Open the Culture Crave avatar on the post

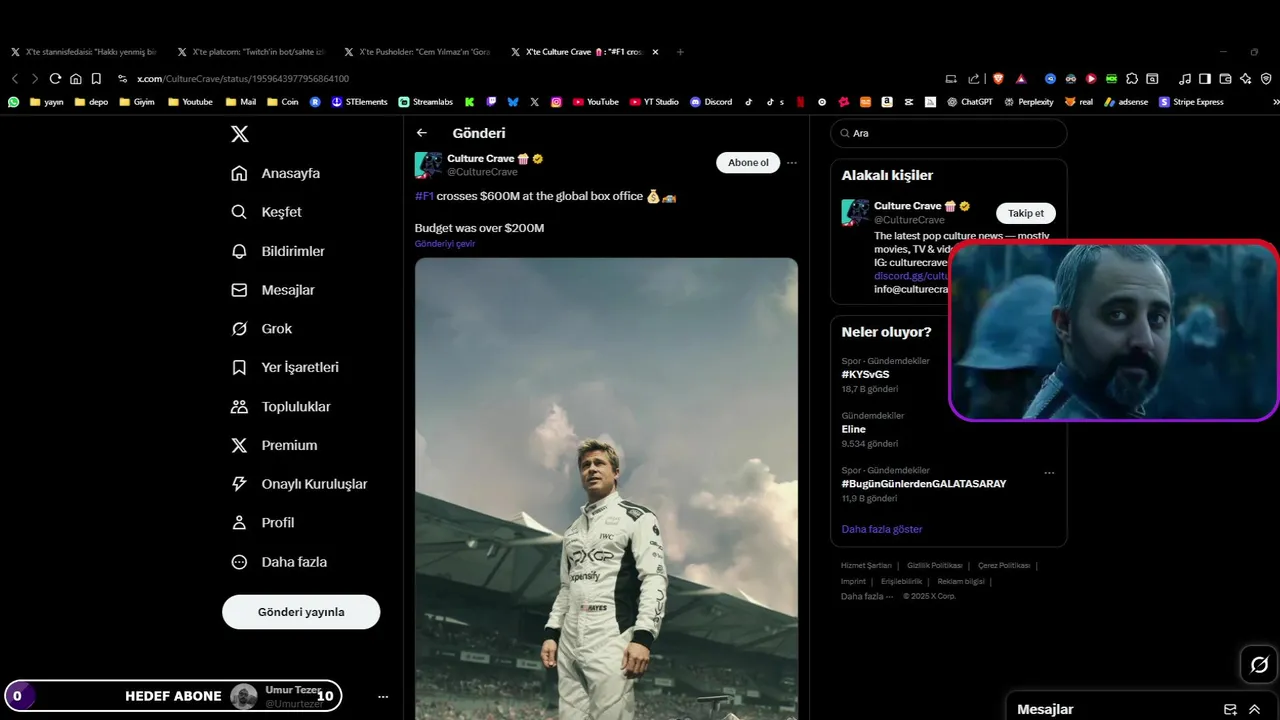(428, 165)
